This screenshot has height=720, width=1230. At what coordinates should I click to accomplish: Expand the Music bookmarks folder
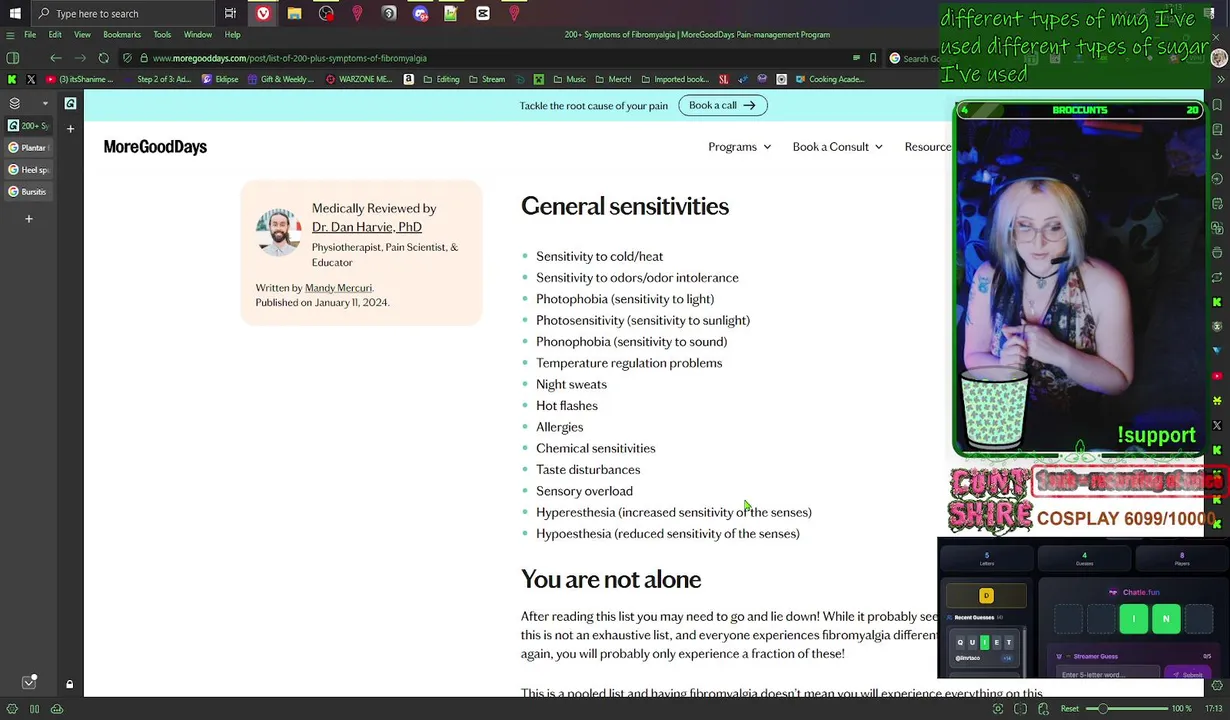pyautogui.click(x=569, y=79)
